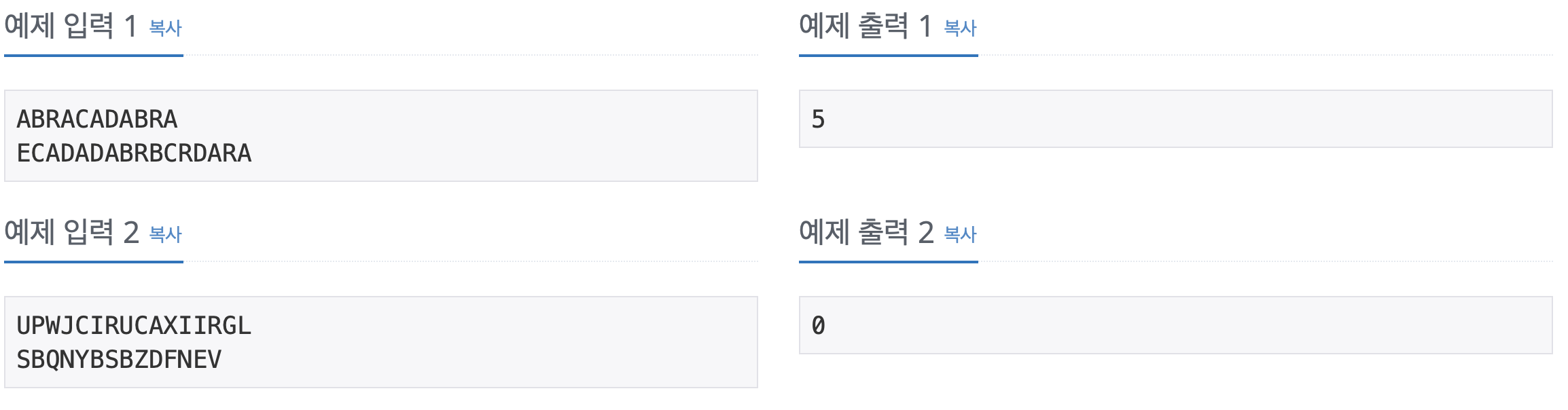Click the output value 0 in sample output 2
The height and width of the screenshot is (410, 1568).
(817, 326)
